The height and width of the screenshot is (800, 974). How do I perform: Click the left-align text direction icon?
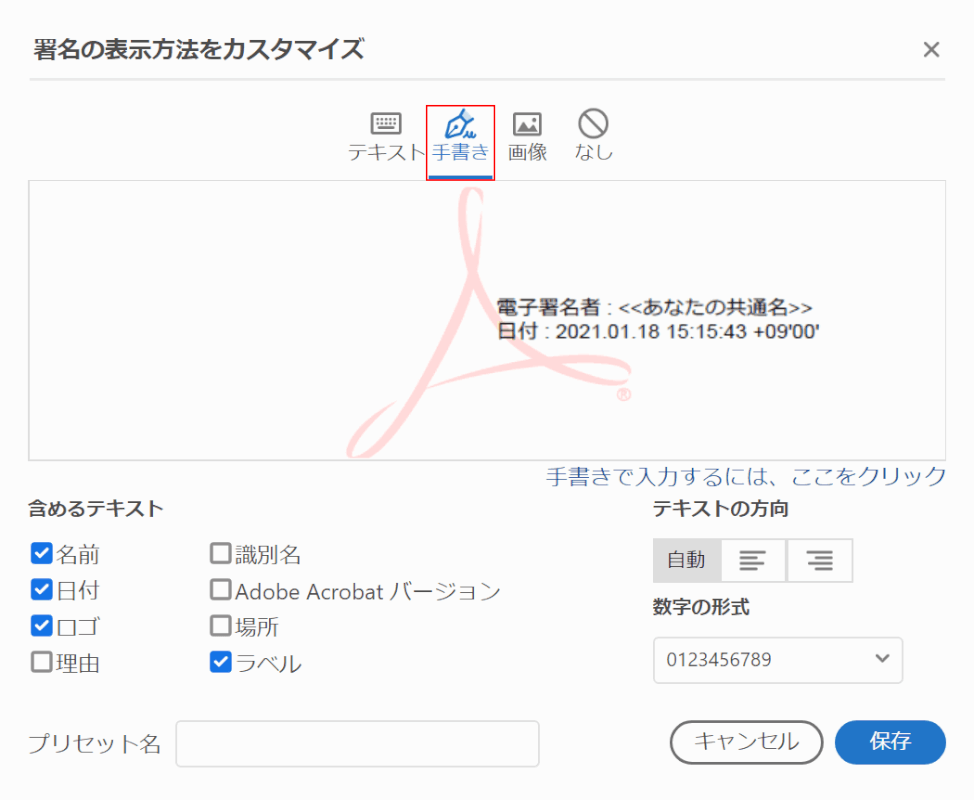(x=753, y=560)
